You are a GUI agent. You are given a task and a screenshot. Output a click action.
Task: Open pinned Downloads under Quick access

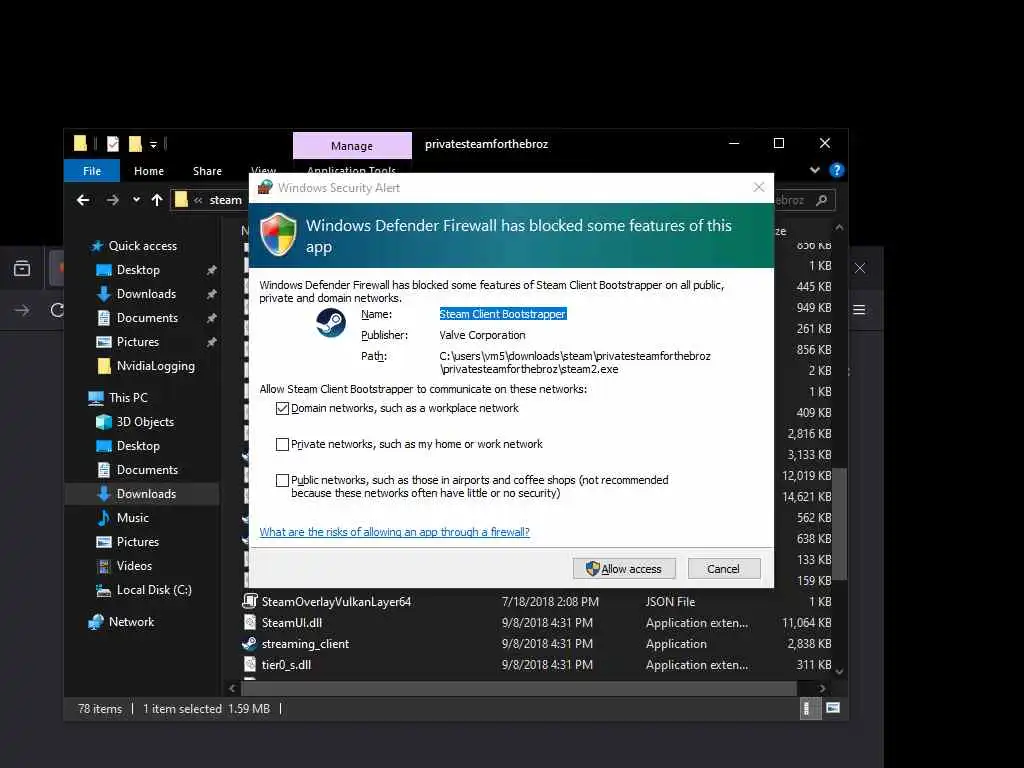pyautogui.click(x=146, y=294)
